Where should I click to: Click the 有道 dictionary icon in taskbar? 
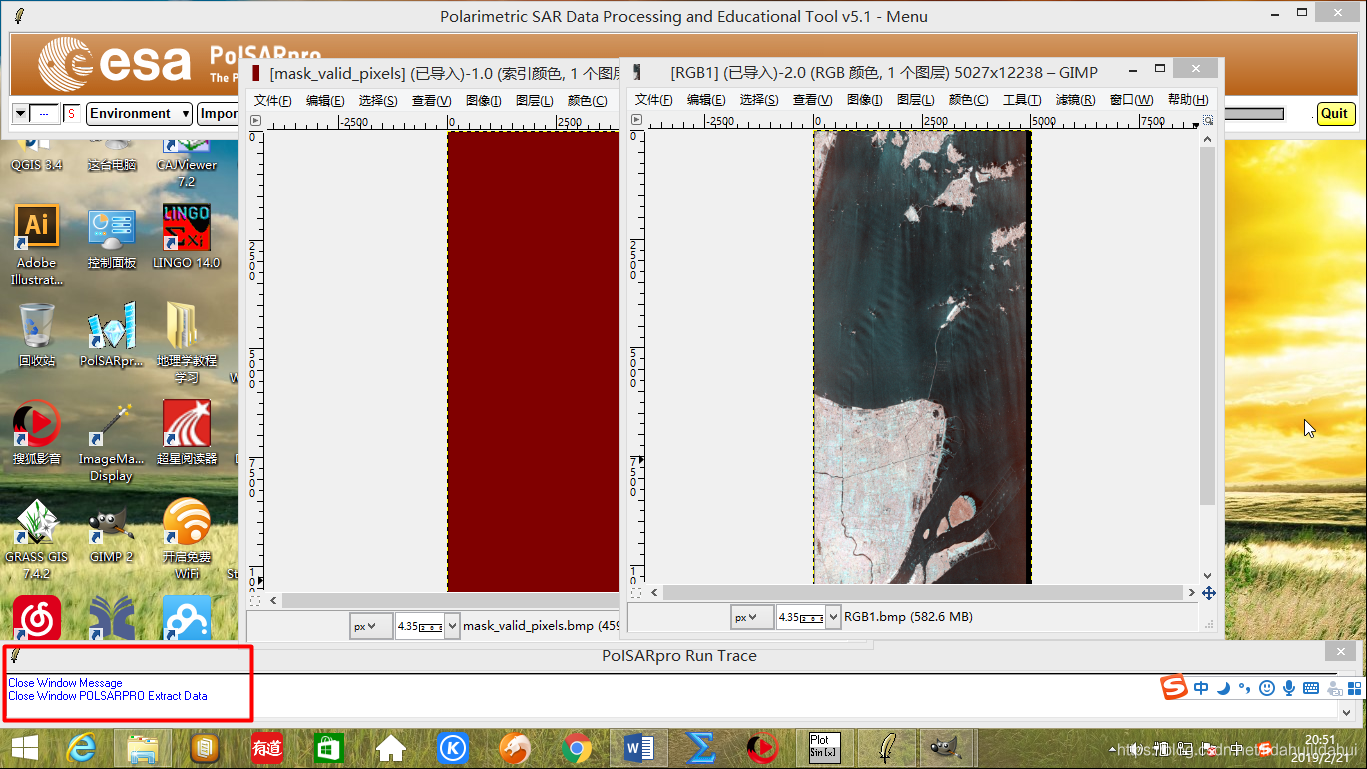(267, 748)
